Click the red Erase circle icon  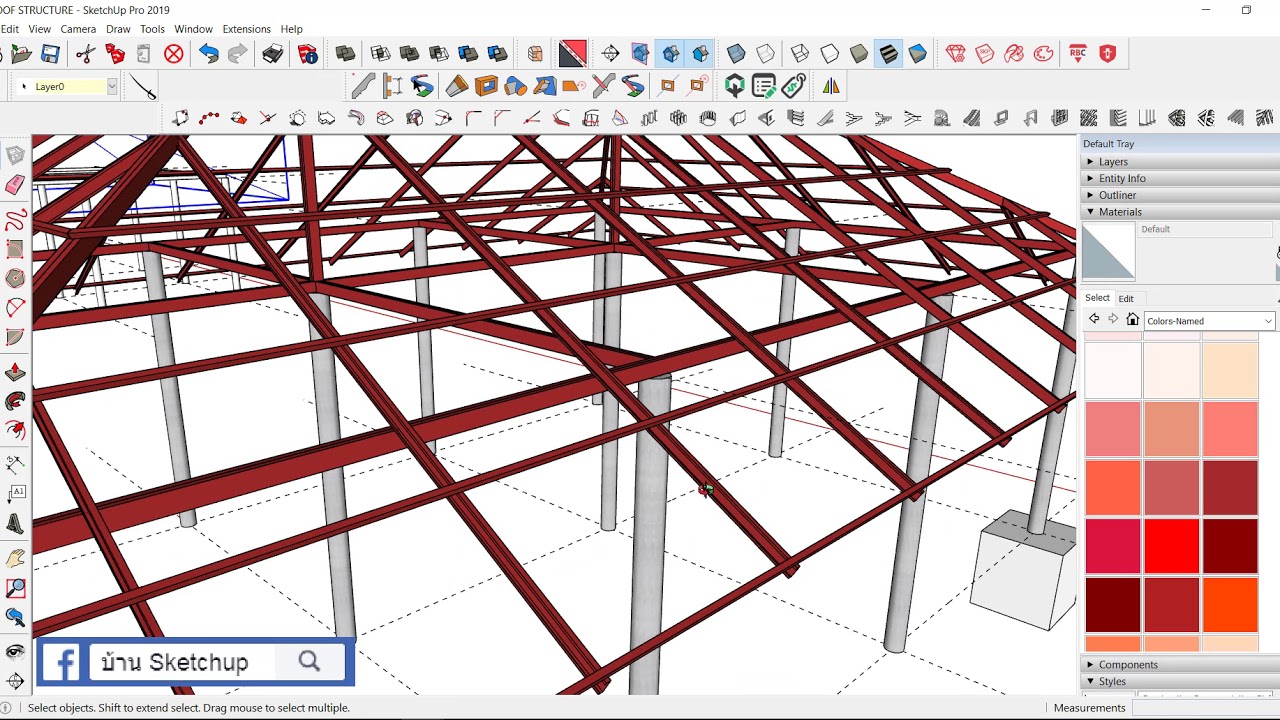coord(174,54)
